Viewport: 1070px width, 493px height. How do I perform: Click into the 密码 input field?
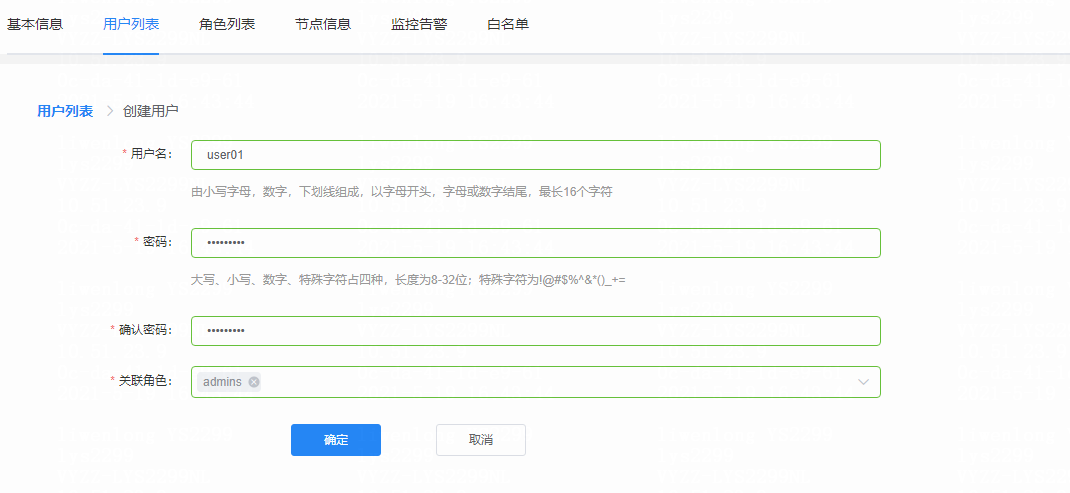click(535, 243)
